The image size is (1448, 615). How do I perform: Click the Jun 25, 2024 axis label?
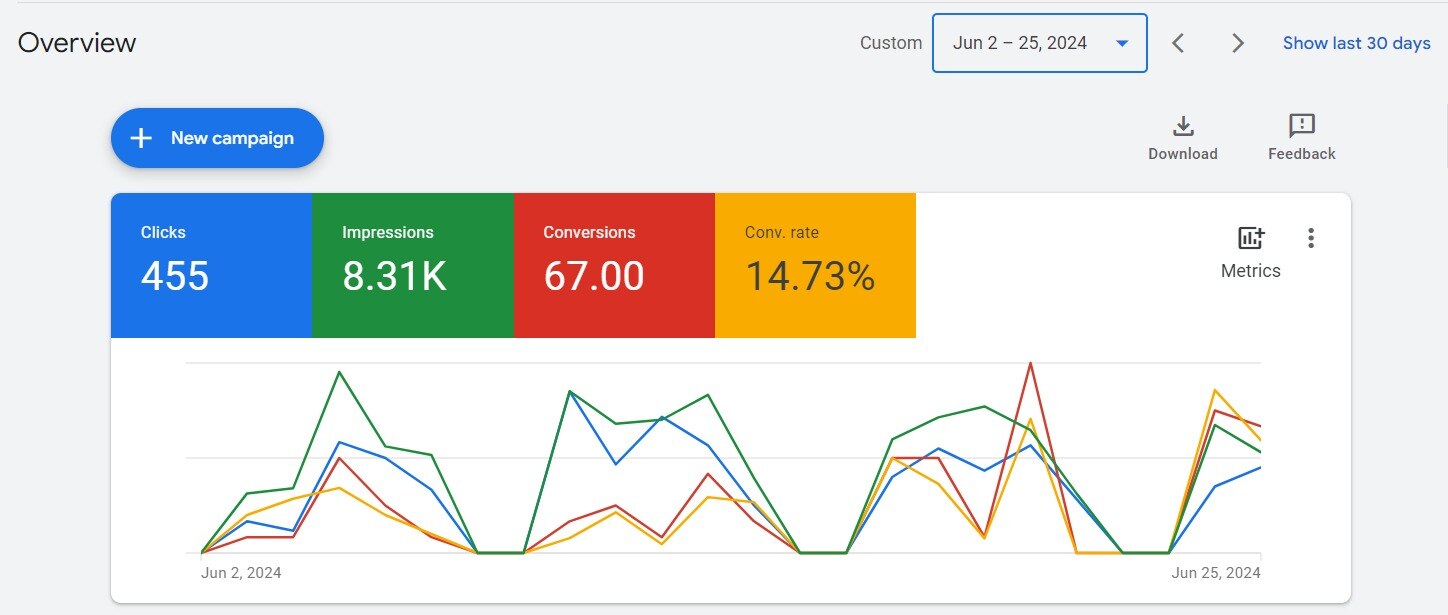[1216, 573]
